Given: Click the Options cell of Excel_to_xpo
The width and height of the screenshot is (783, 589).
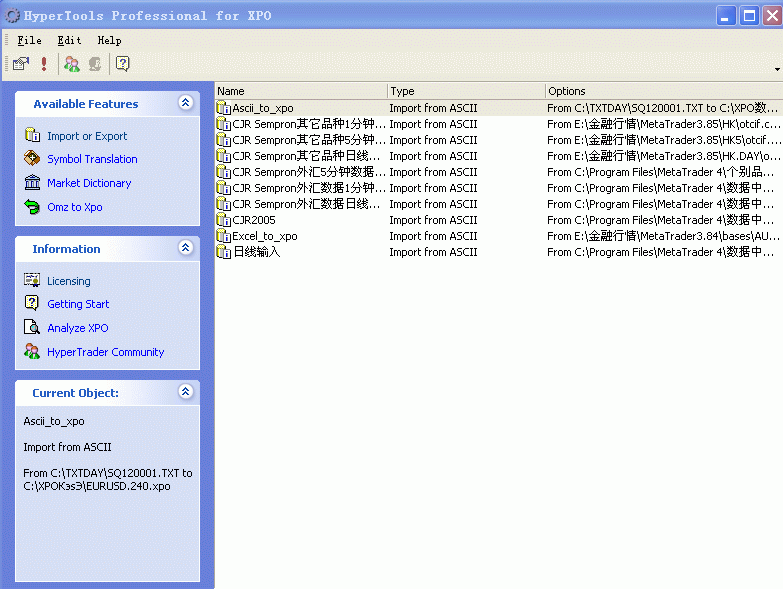Looking at the screenshot, I should point(663,236).
